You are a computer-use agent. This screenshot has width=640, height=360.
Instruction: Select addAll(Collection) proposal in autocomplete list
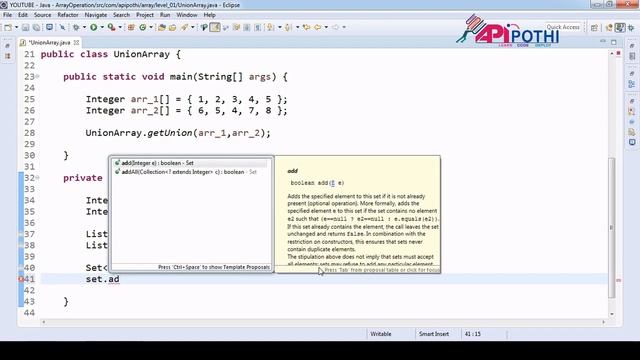pyautogui.click(x=190, y=172)
